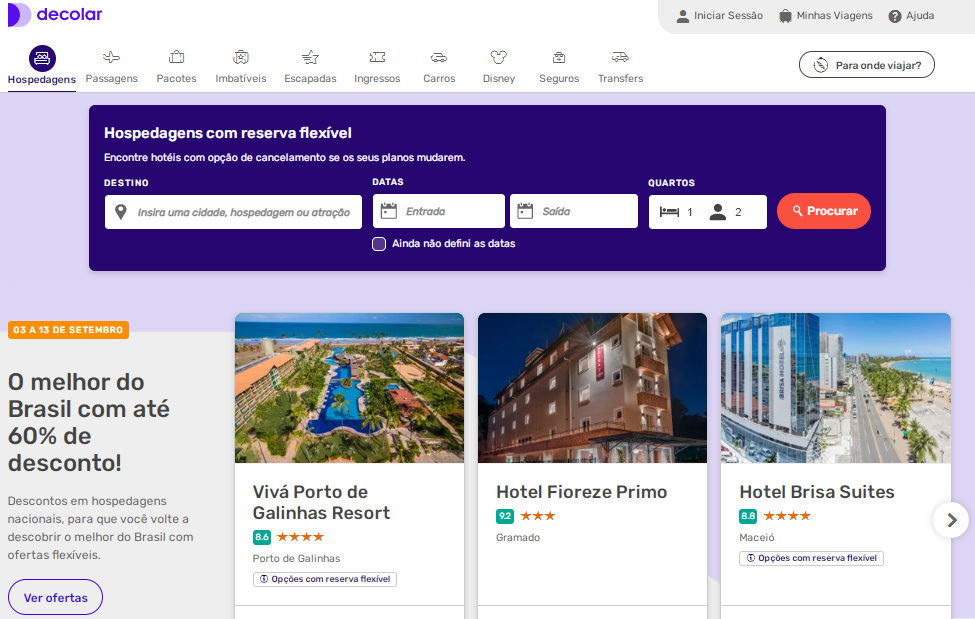975x619 pixels.
Task: Click the calendar icon in Saída field
Action: [x=525, y=211]
